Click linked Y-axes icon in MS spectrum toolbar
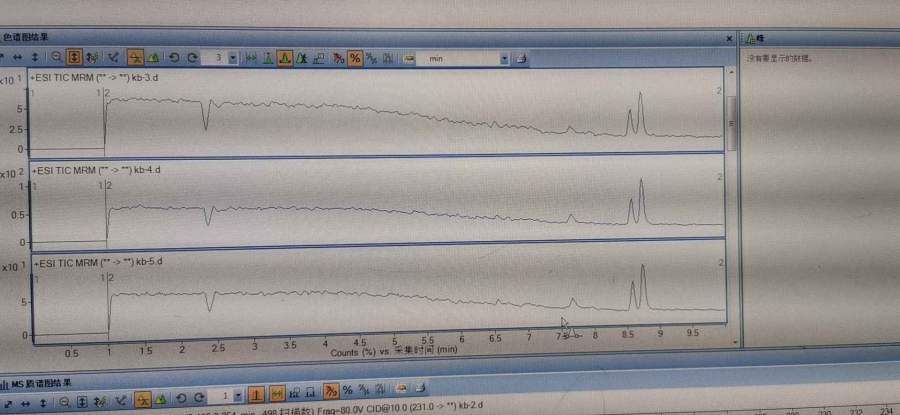The image size is (900, 415). [x=100, y=402]
